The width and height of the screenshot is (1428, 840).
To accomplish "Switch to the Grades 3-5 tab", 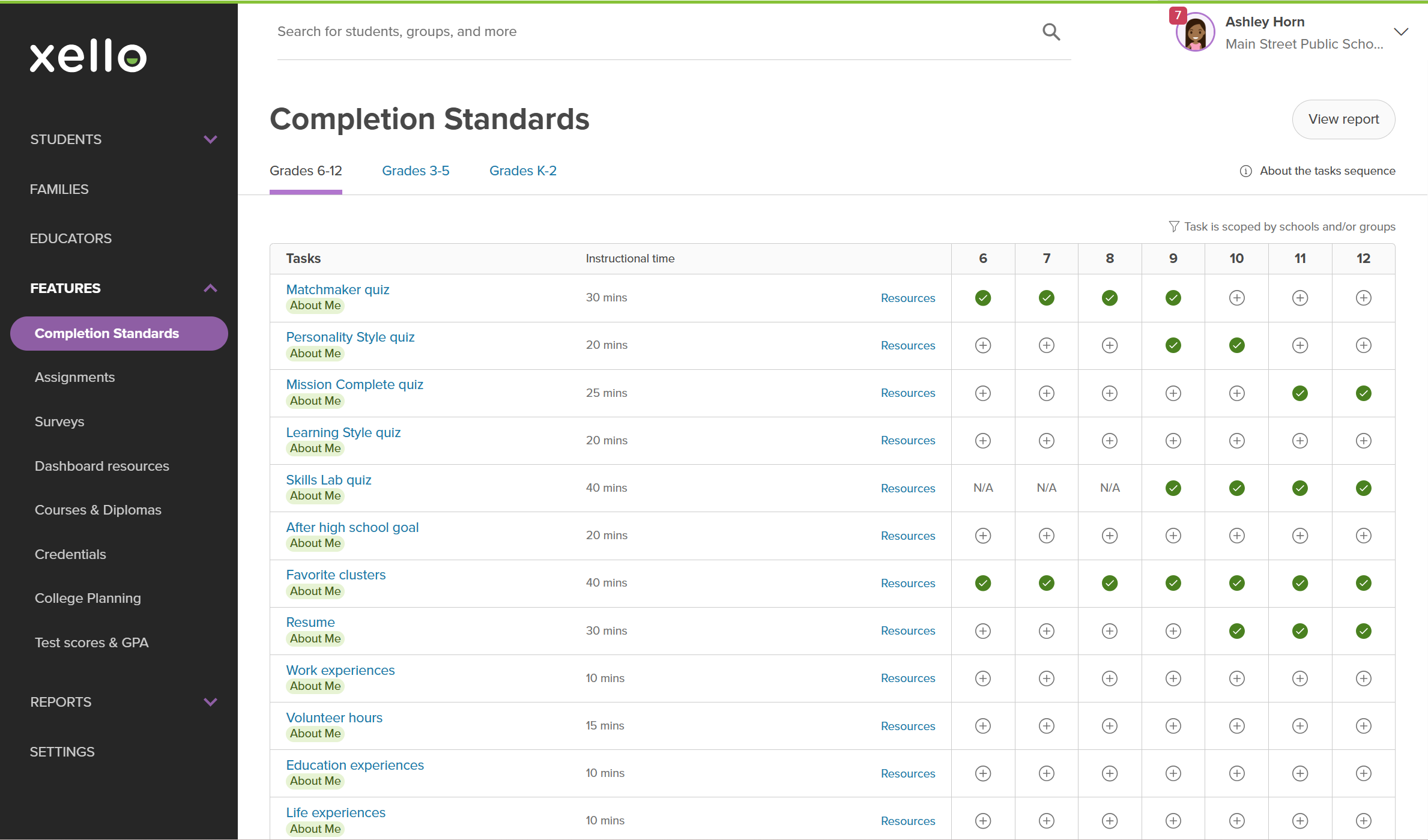I will (x=416, y=171).
